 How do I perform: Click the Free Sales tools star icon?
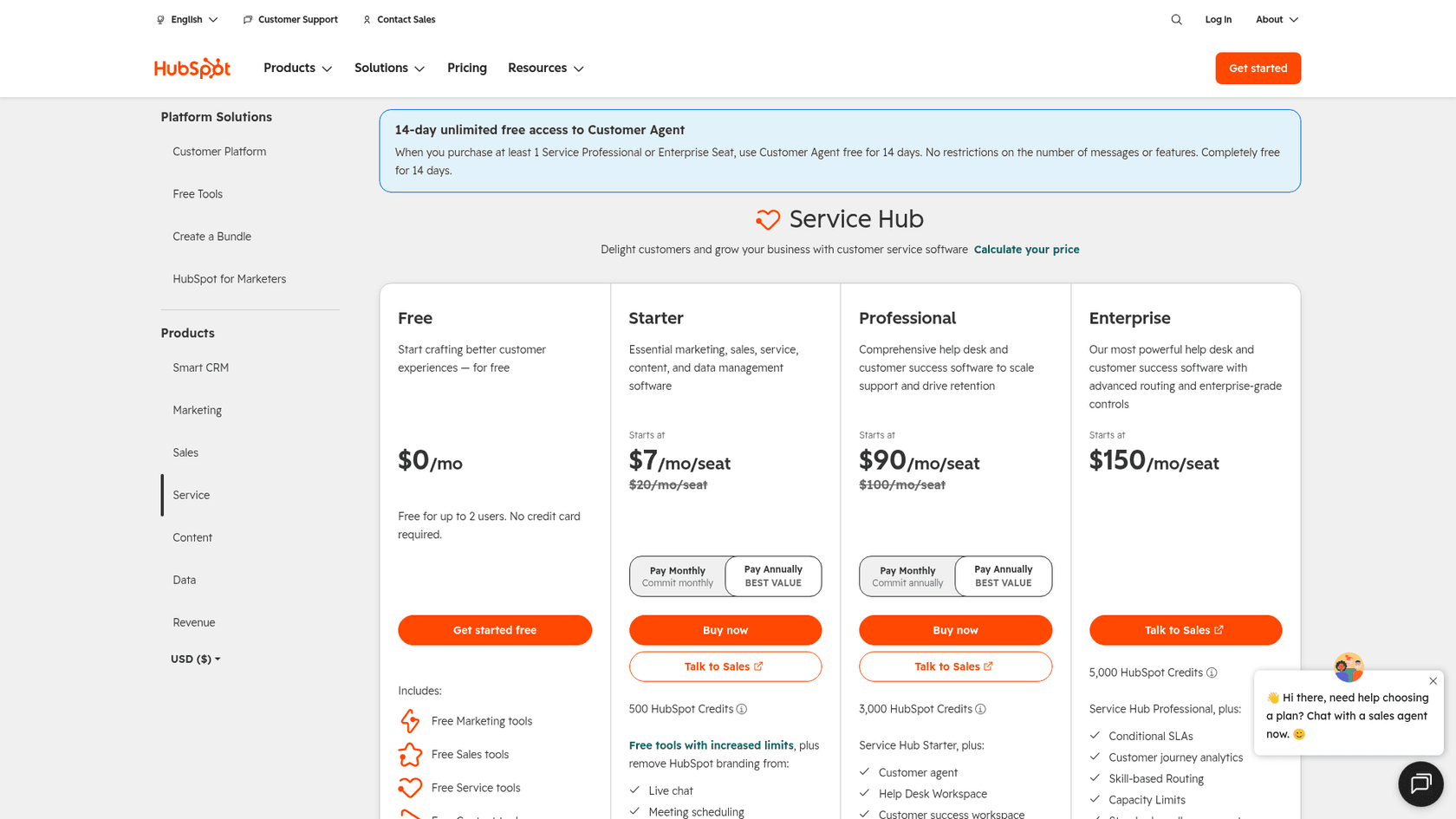410,755
